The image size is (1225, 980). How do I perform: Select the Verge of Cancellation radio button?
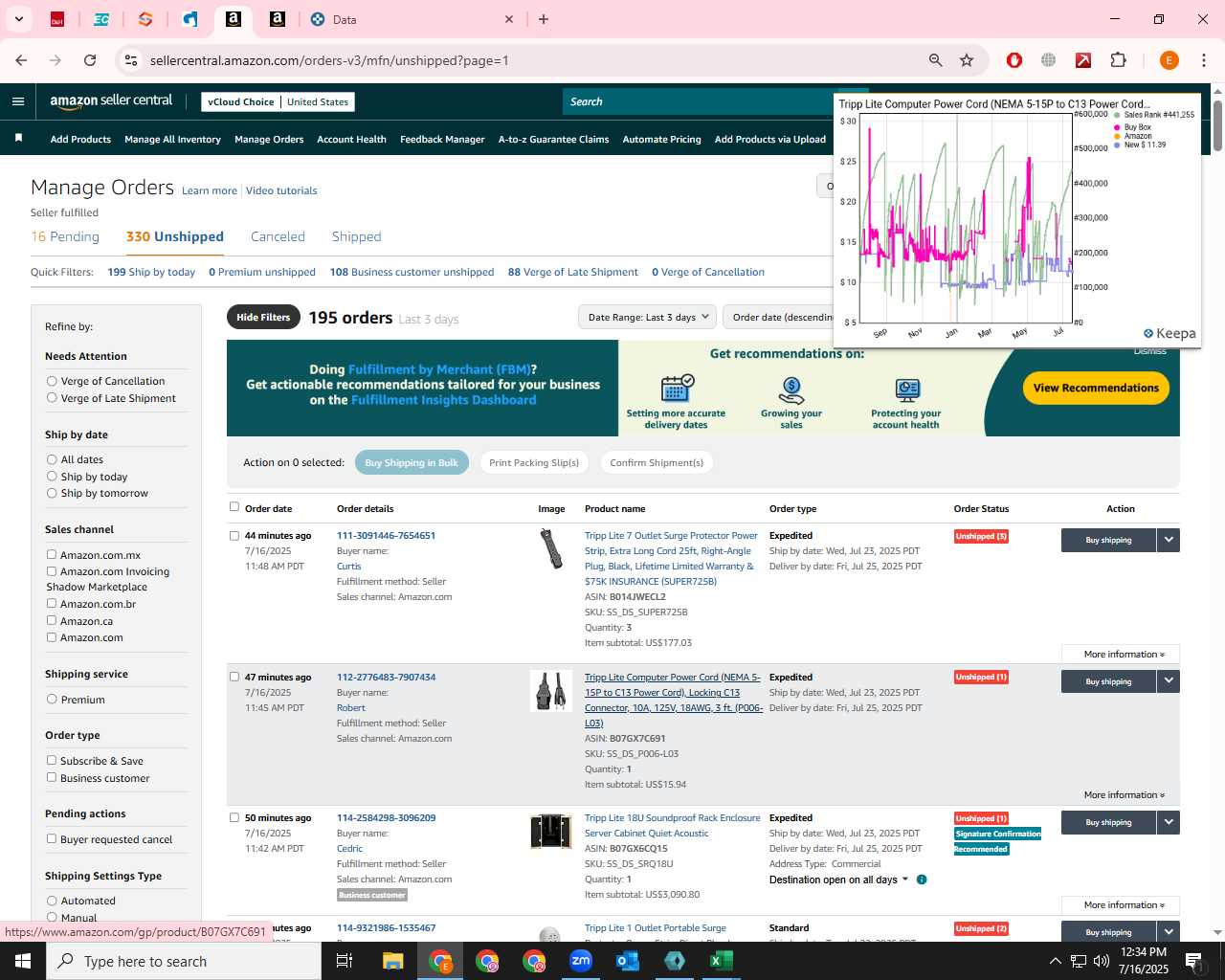[52, 381]
